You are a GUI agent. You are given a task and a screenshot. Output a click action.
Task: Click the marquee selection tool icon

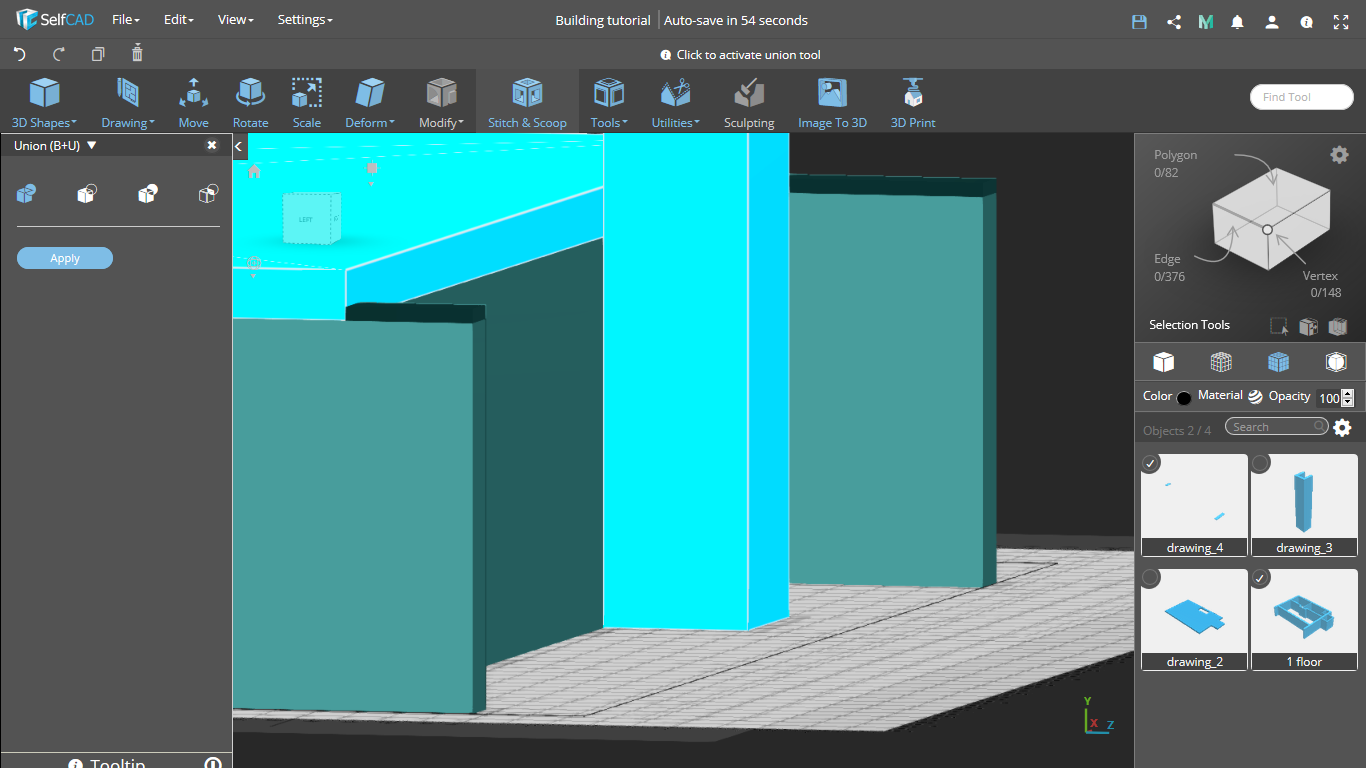(x=1279, y=326)
